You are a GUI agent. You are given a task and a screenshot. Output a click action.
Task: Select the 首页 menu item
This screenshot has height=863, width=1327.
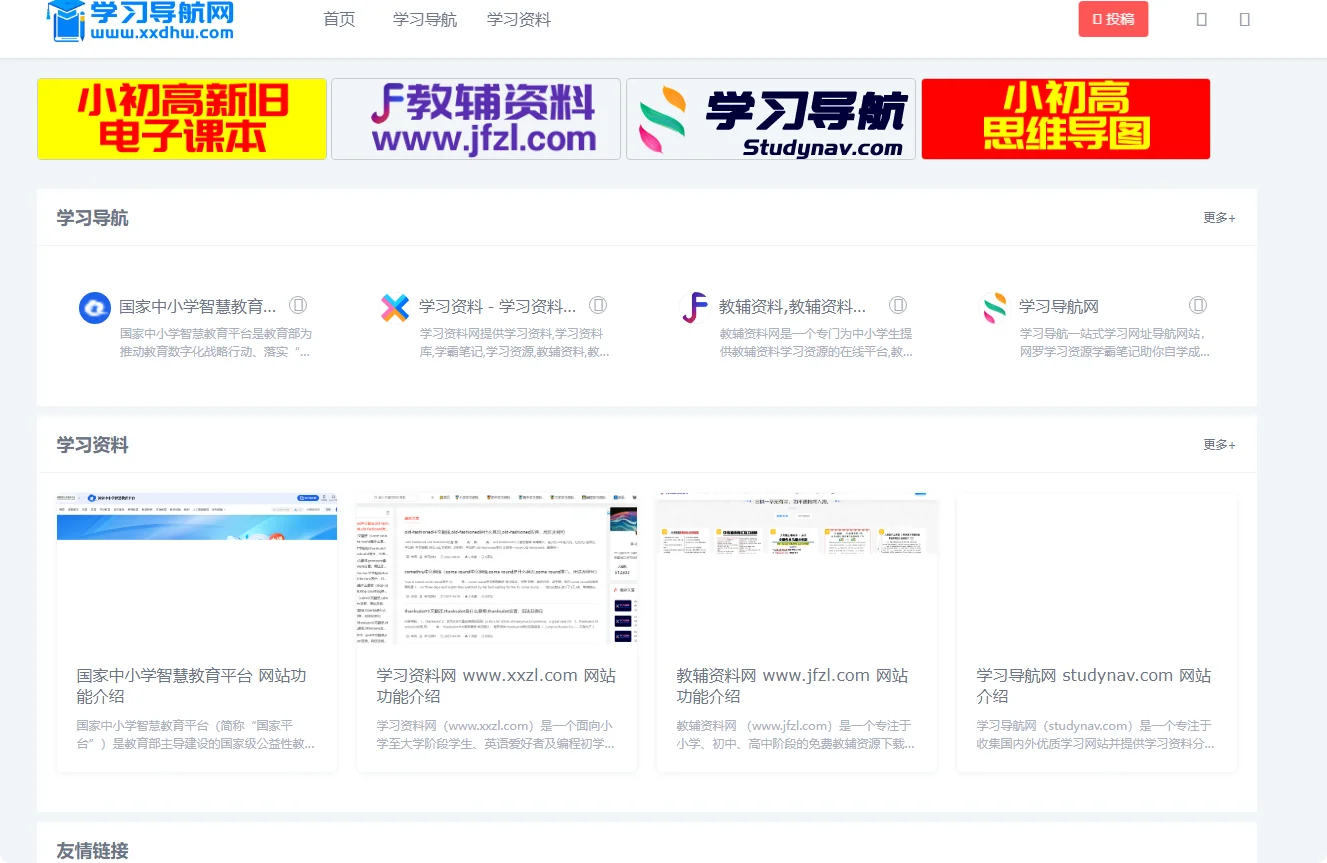click(x=338, y=18)
